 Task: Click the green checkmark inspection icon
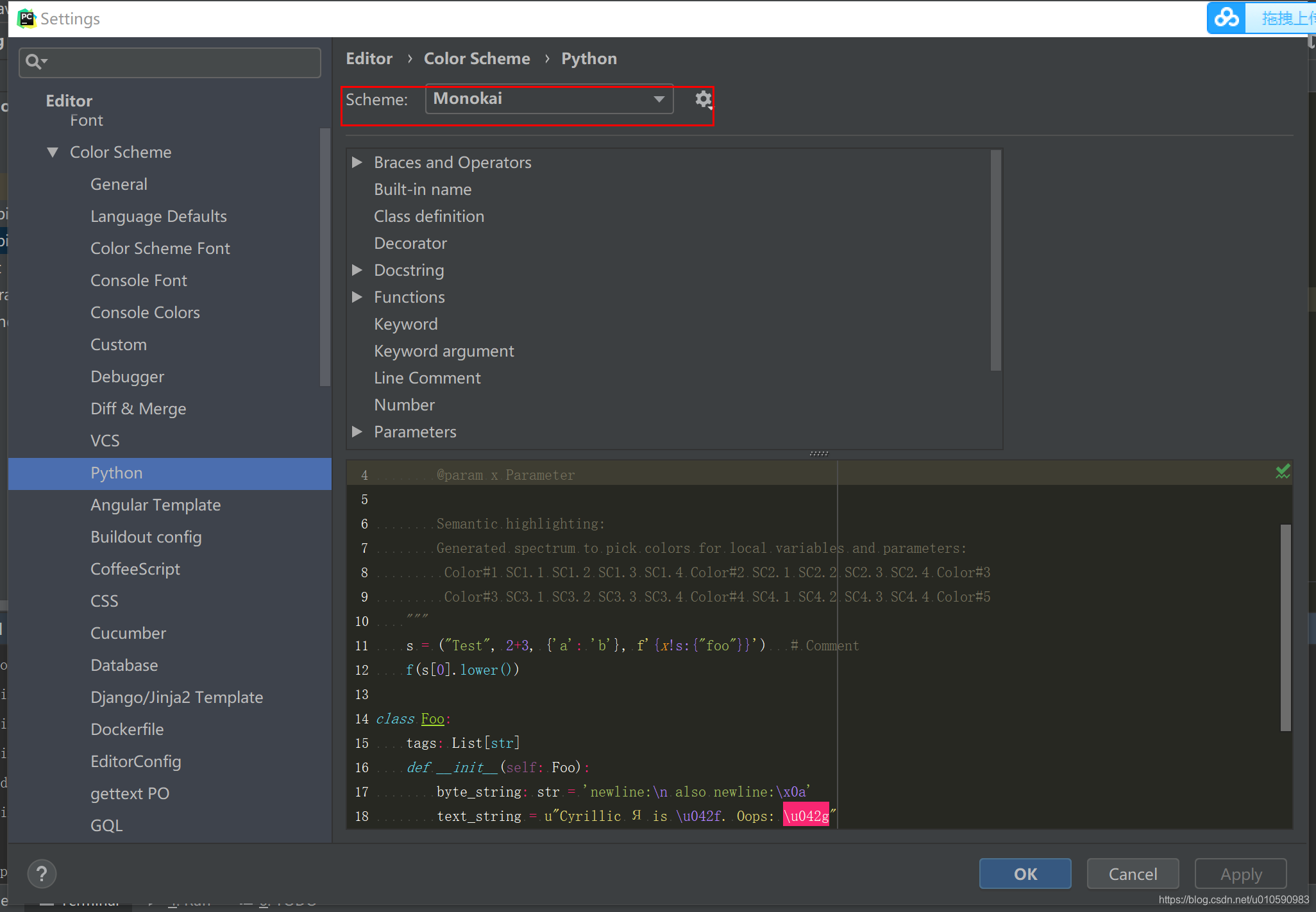tap(1283, 472)
